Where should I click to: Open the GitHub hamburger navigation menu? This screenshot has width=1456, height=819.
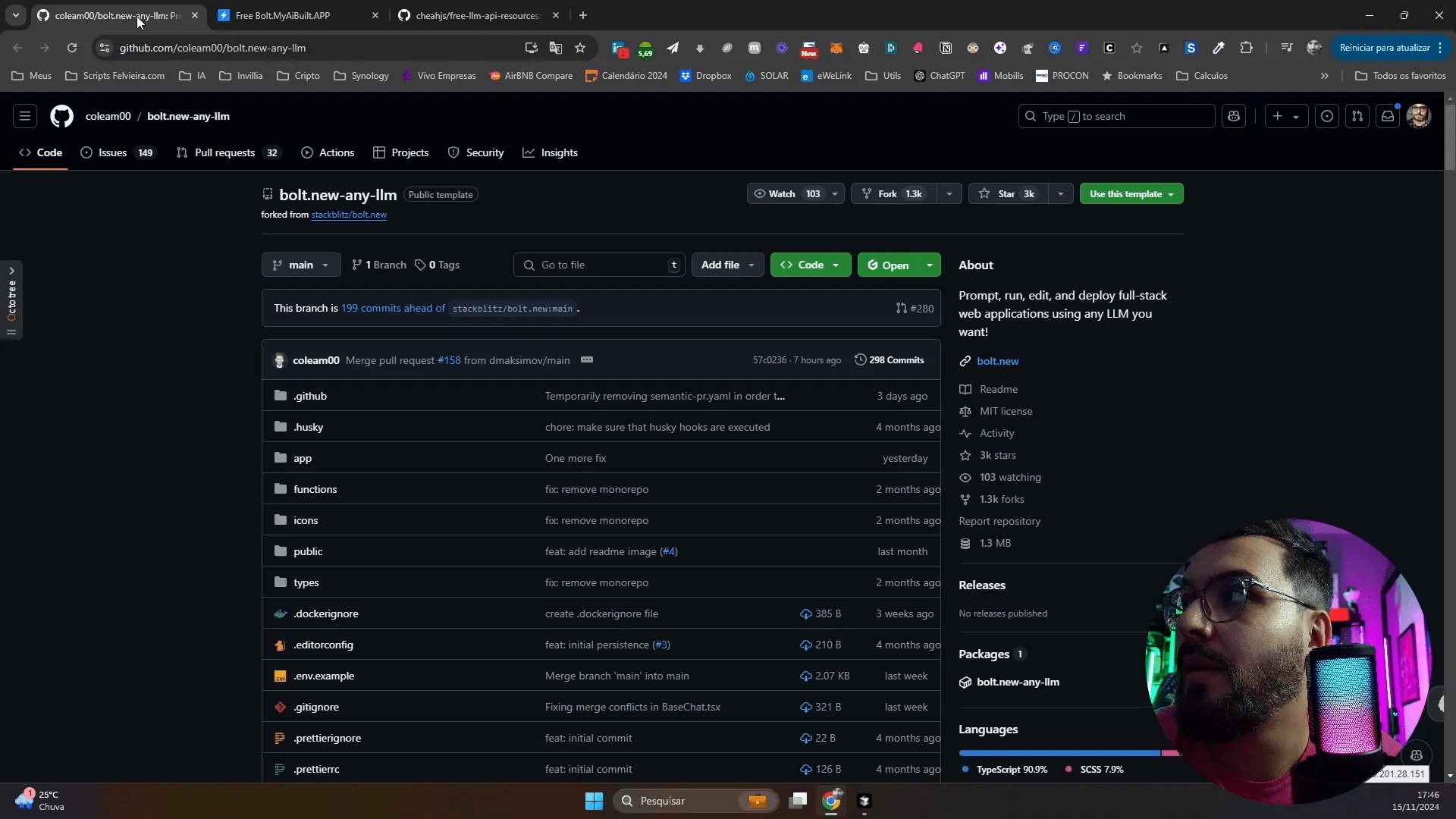24,116
